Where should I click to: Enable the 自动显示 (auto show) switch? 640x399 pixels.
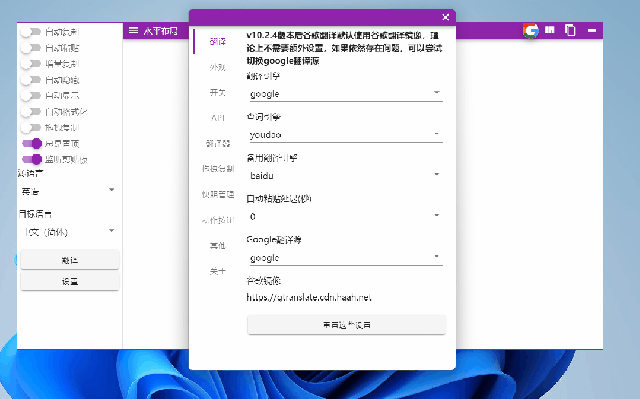pyautogui.click(x=31, y=95)
